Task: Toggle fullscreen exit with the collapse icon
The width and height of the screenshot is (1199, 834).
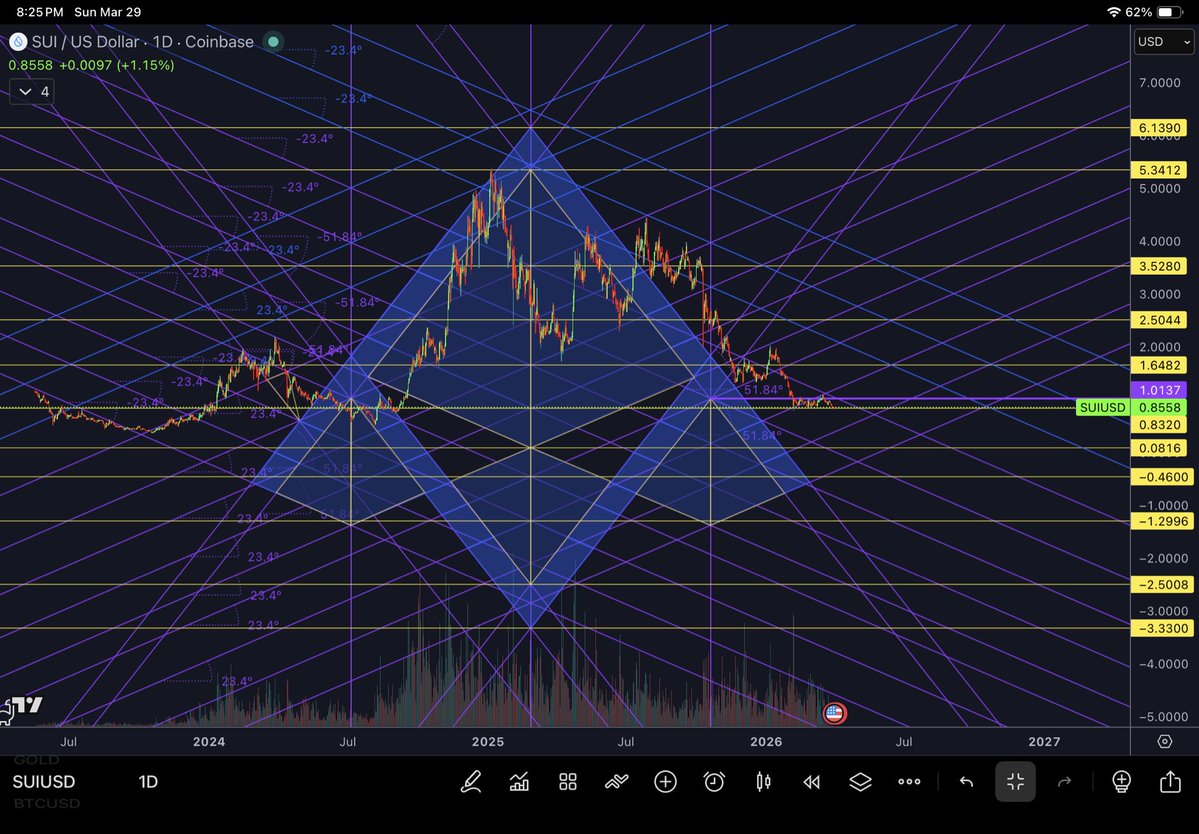Action: (1015, 781)
